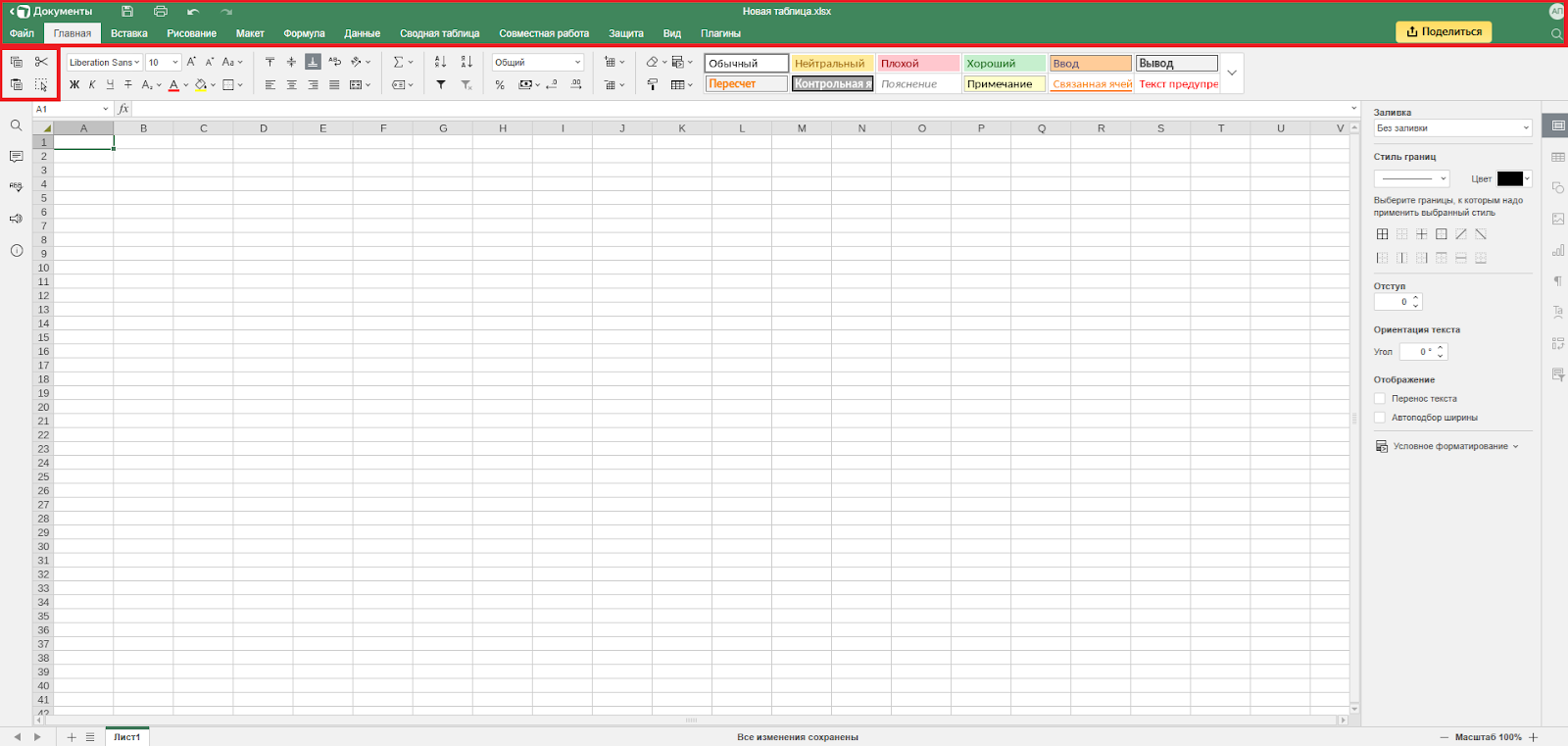Increase font size with the A up icon
1568x746 pixels.
[191, 62]
